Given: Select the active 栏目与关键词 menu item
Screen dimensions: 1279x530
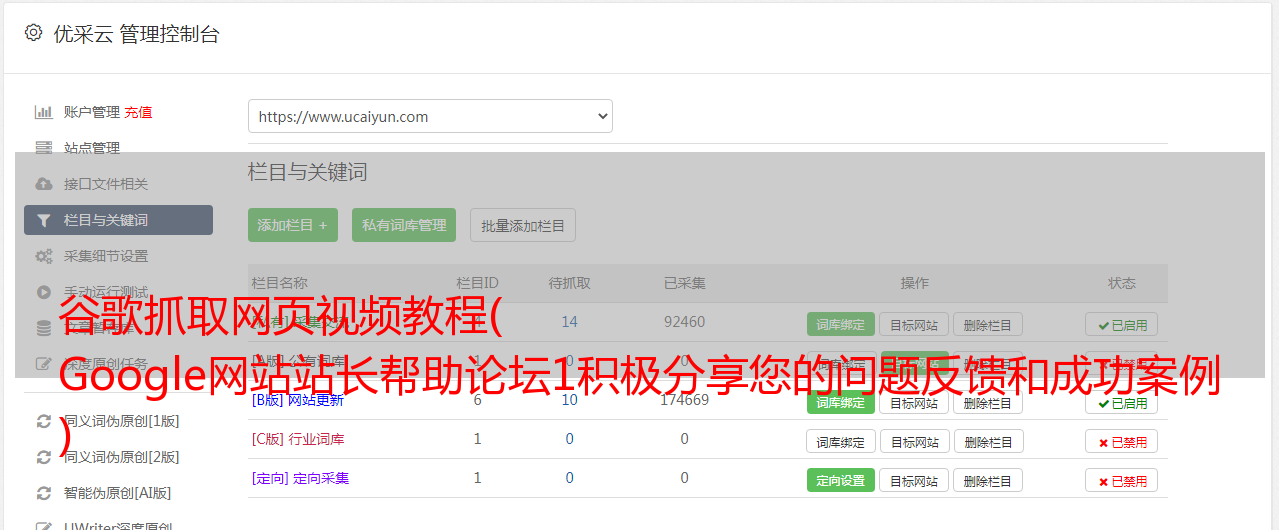Looking at the screenshot, I should 118,220.
